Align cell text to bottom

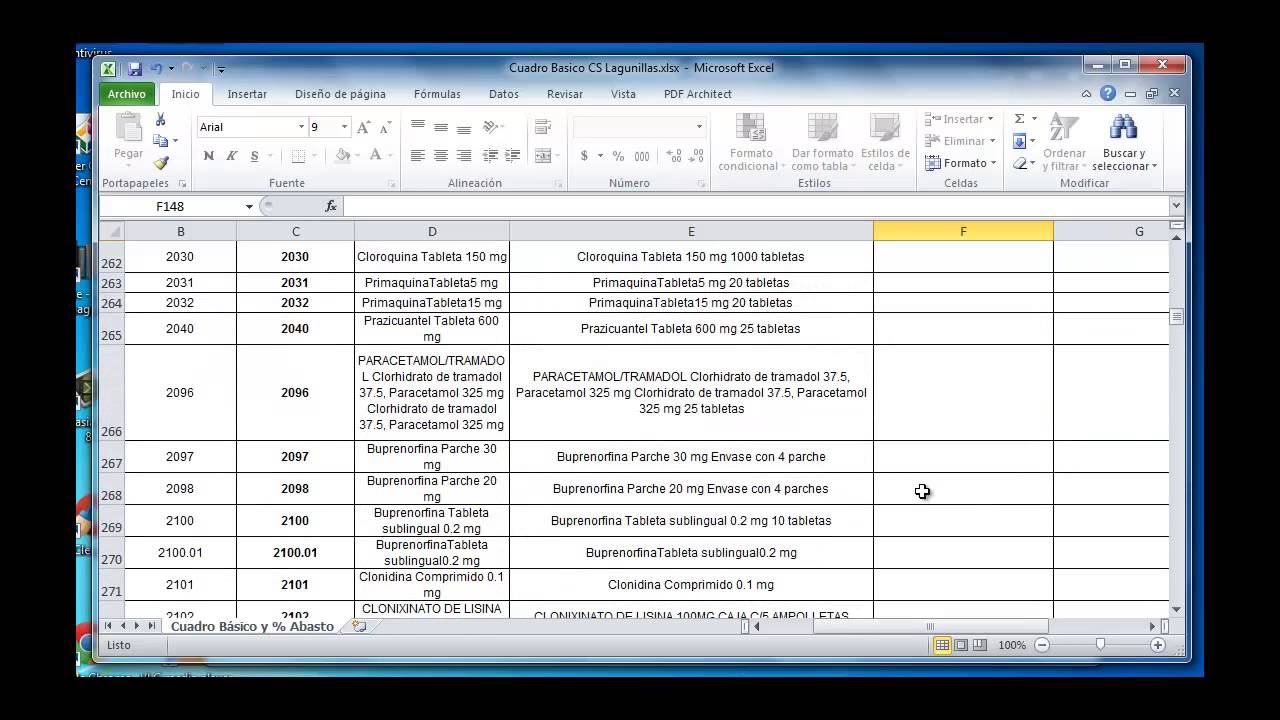[x=464, y=127]
